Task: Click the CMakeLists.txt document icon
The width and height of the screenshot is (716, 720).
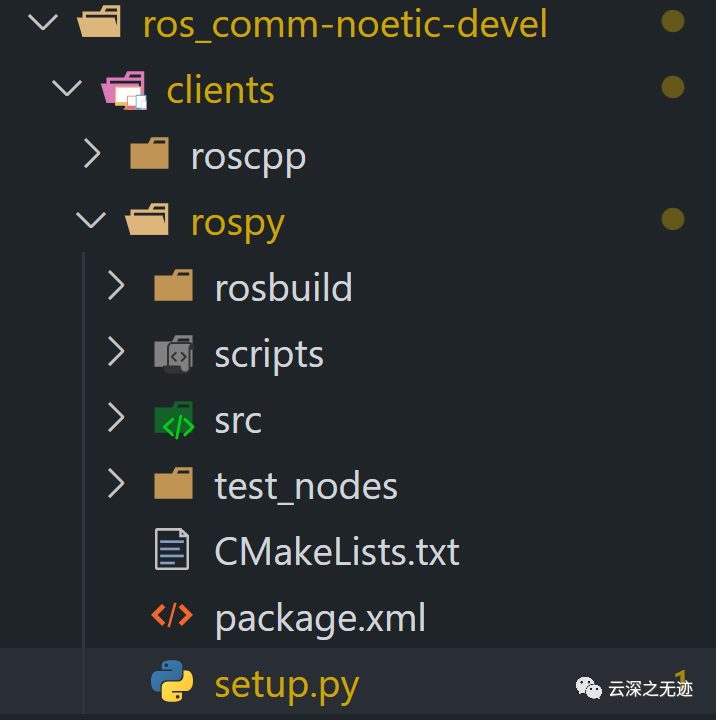Action: pyautogui.click(x=172, y=551)
